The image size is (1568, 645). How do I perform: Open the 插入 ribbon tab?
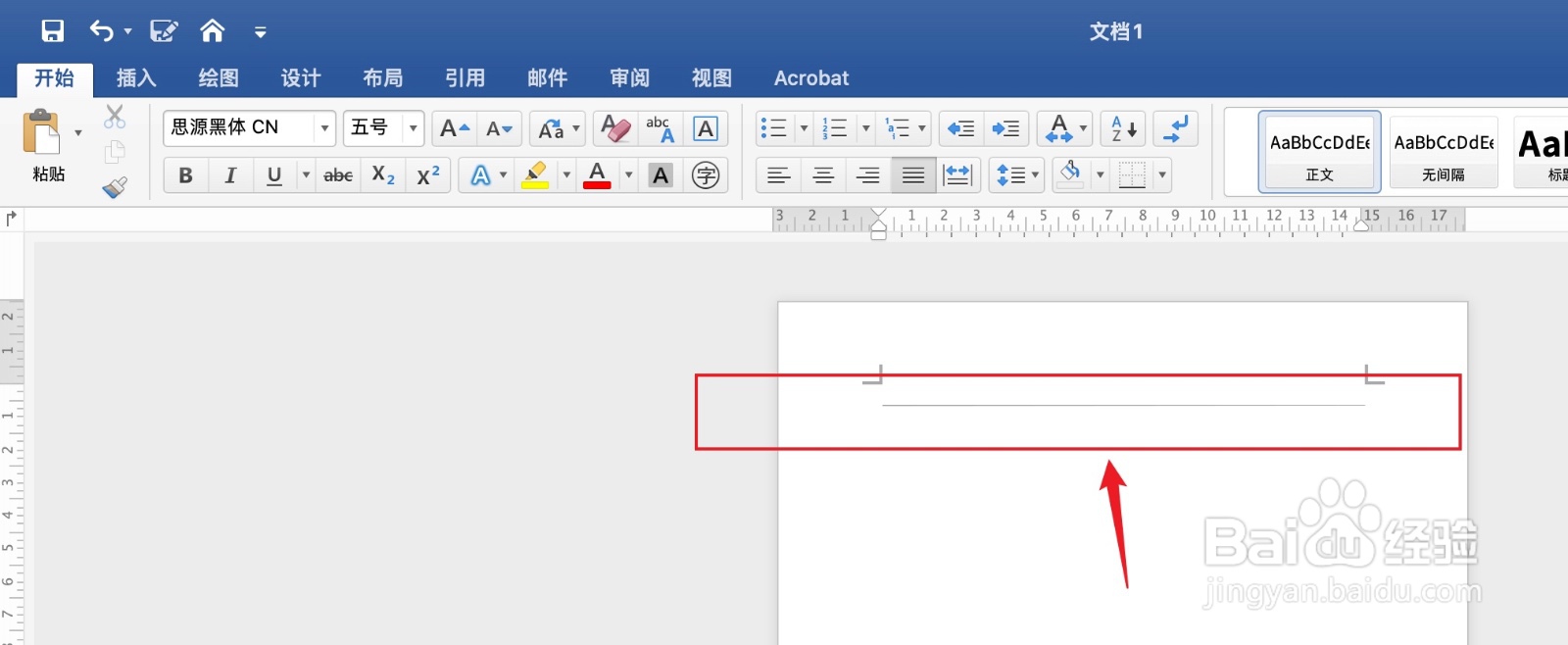(136, 78)
